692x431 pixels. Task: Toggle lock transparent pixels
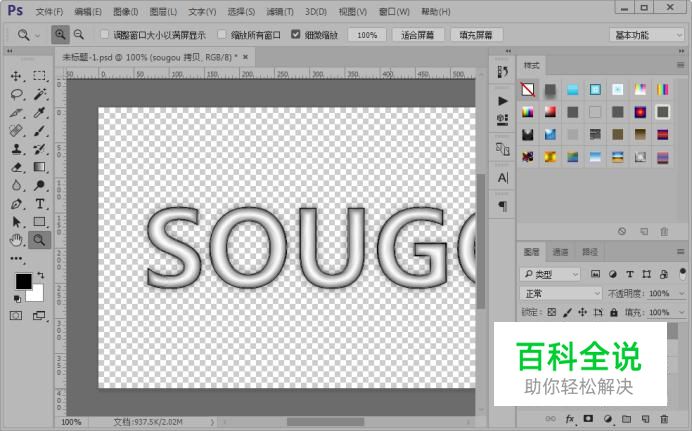point(552,312)
